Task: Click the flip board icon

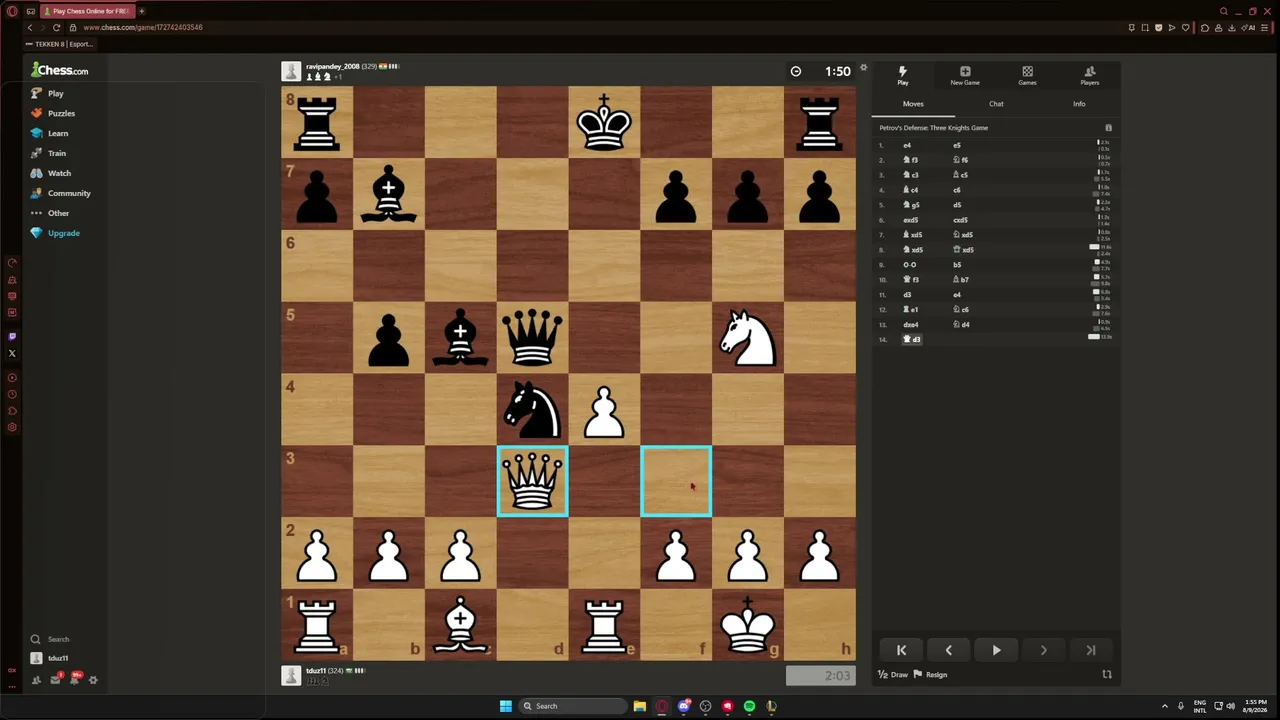Action: [1107, 675]
